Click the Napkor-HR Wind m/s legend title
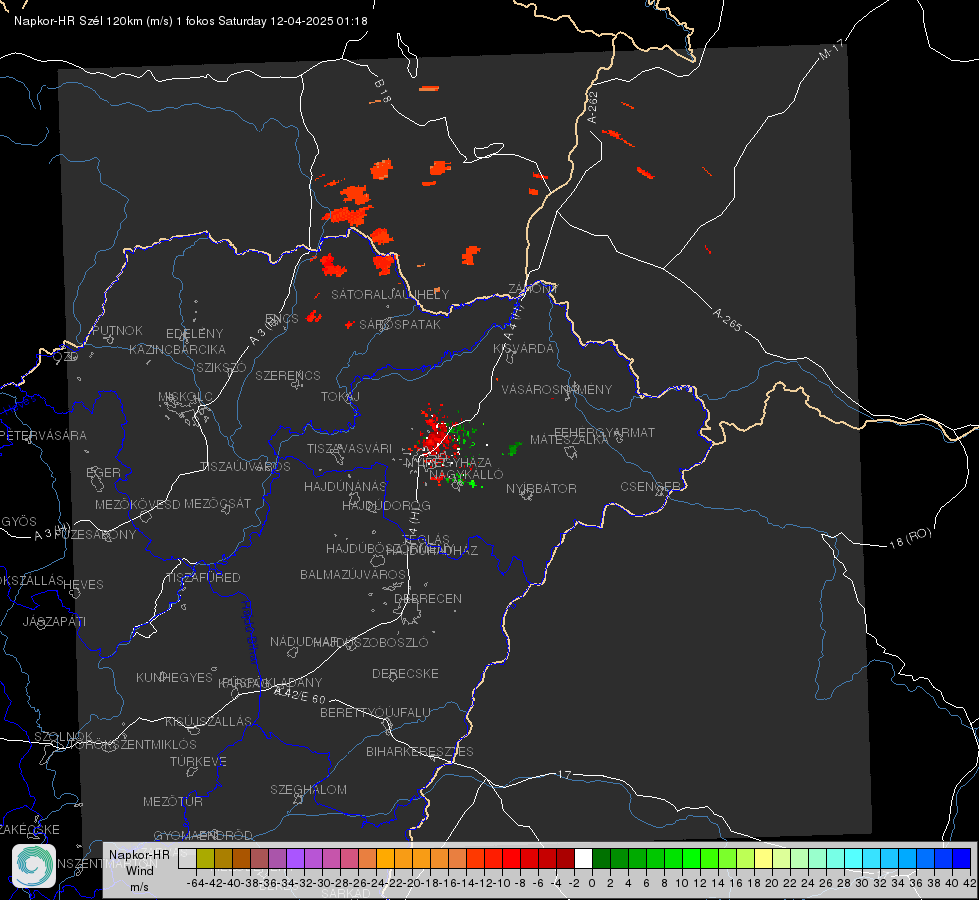This screenshot has height=900, width=979. [139, 871]
